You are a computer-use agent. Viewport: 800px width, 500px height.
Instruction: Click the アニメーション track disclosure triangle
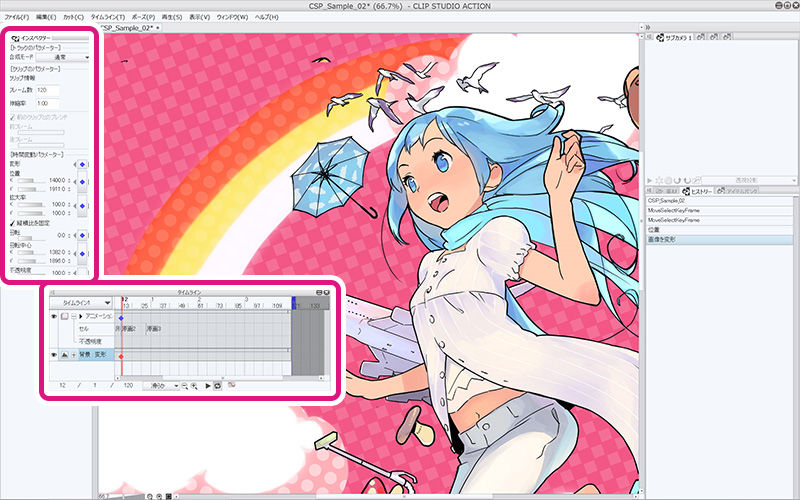[81, 317]
